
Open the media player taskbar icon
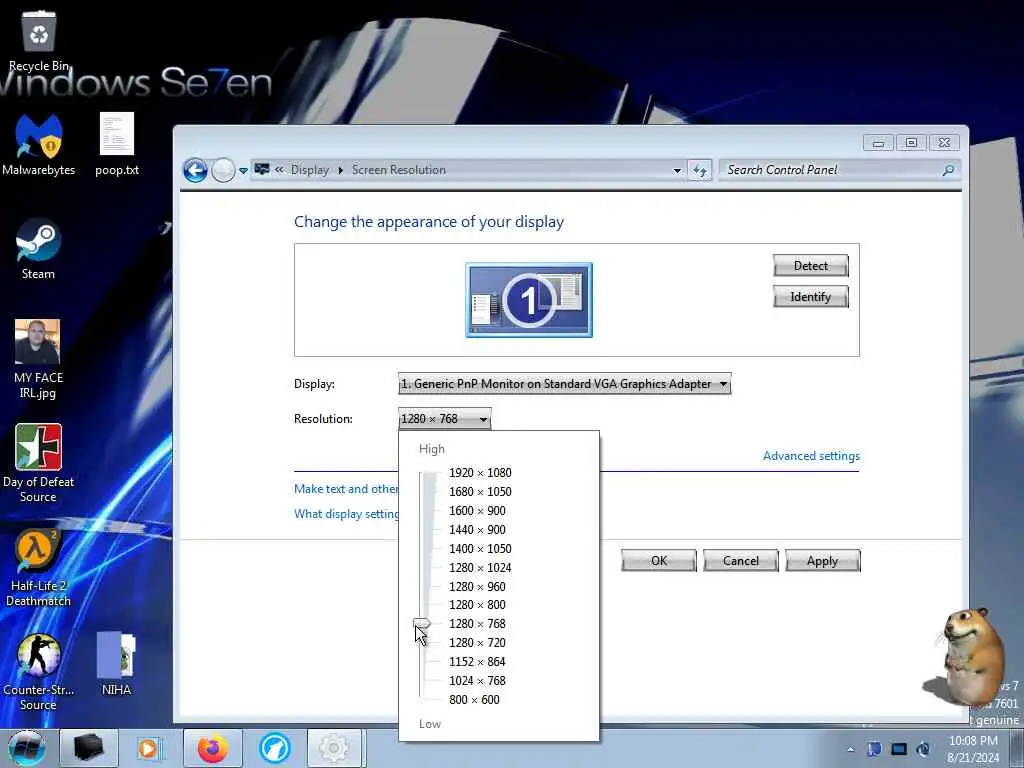(x=149, y=748)
